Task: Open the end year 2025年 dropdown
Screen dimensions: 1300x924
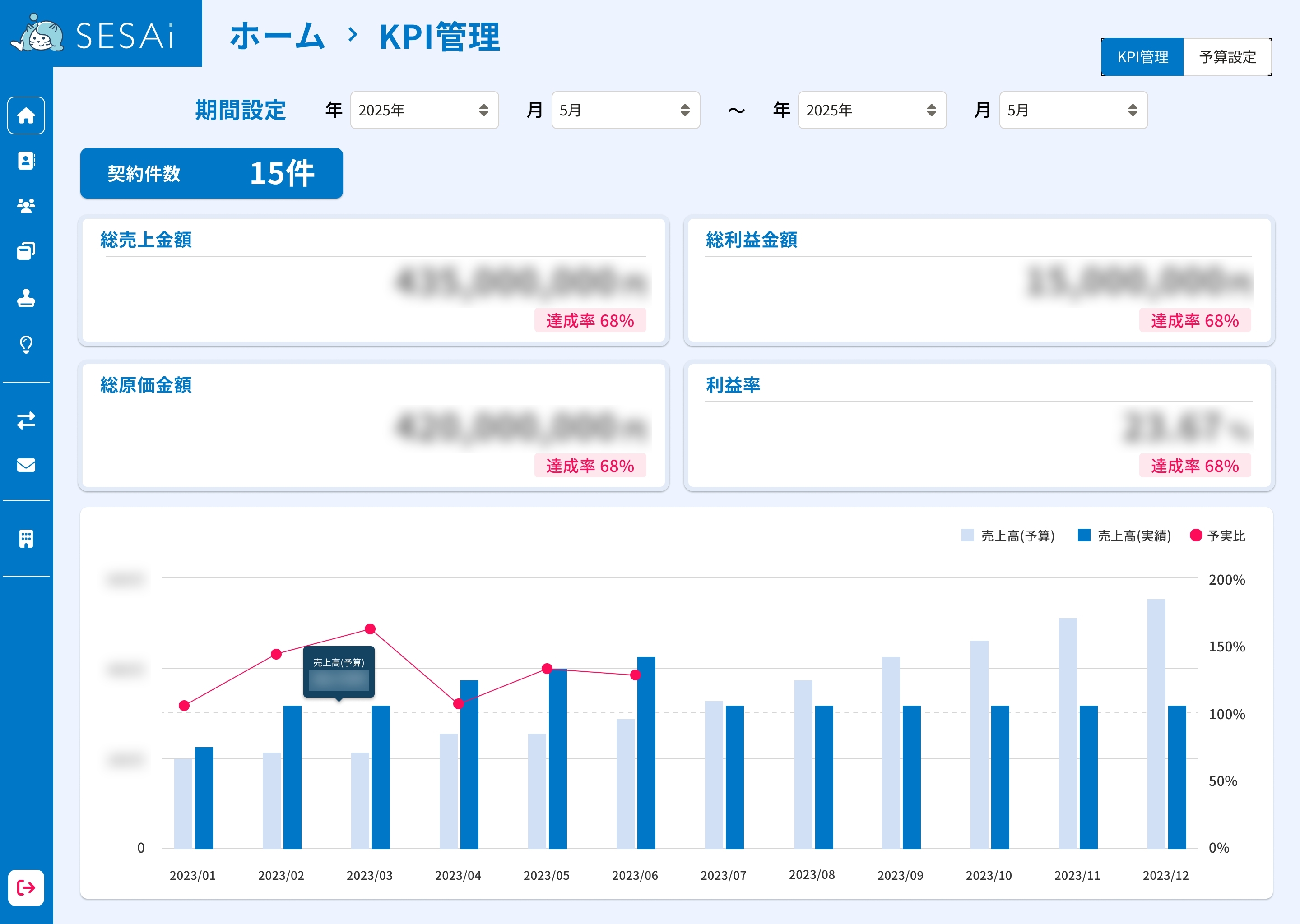Action: tap(872, 111)
